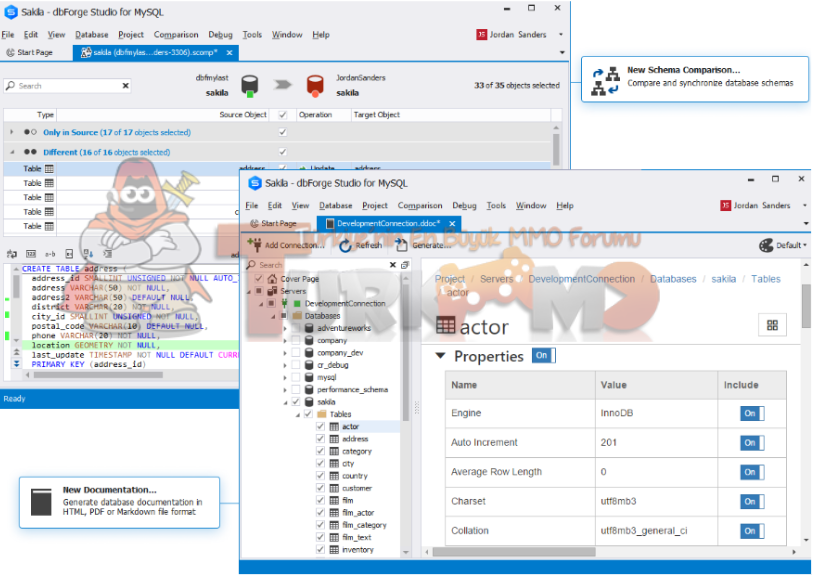813x576 pixels.
Task: Click the folder icon beside Tables in the tree
Action: tap(321, 414)
